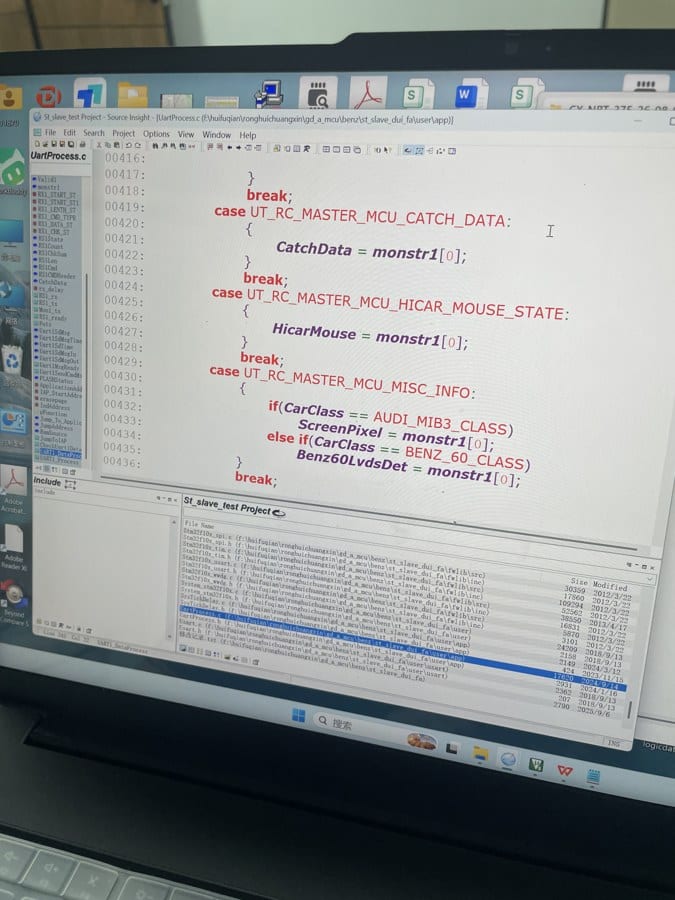The width and height of the screenshot is (675, 900).
Task: Click the Undo toolbar icon
Action: [129, 146]
